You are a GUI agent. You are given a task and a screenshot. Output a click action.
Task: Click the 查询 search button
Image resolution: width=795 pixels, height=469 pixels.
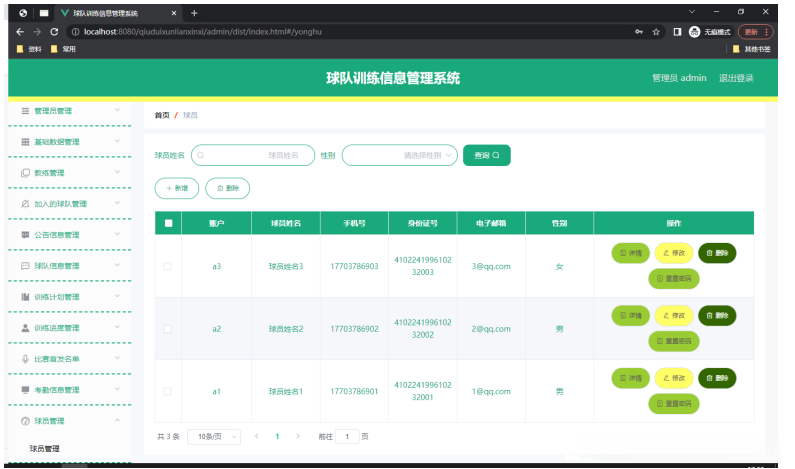point(487,156)
